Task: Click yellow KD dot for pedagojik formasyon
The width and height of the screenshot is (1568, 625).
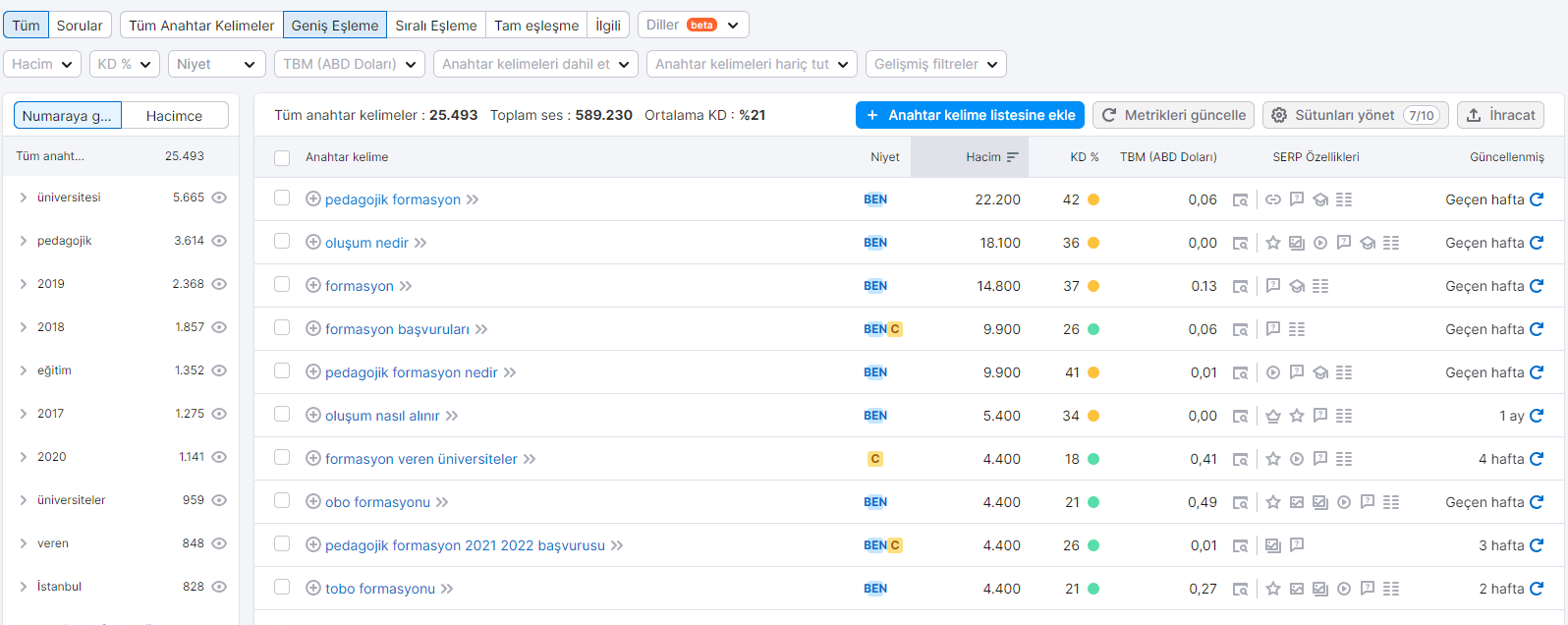Action: point(1093,199)
